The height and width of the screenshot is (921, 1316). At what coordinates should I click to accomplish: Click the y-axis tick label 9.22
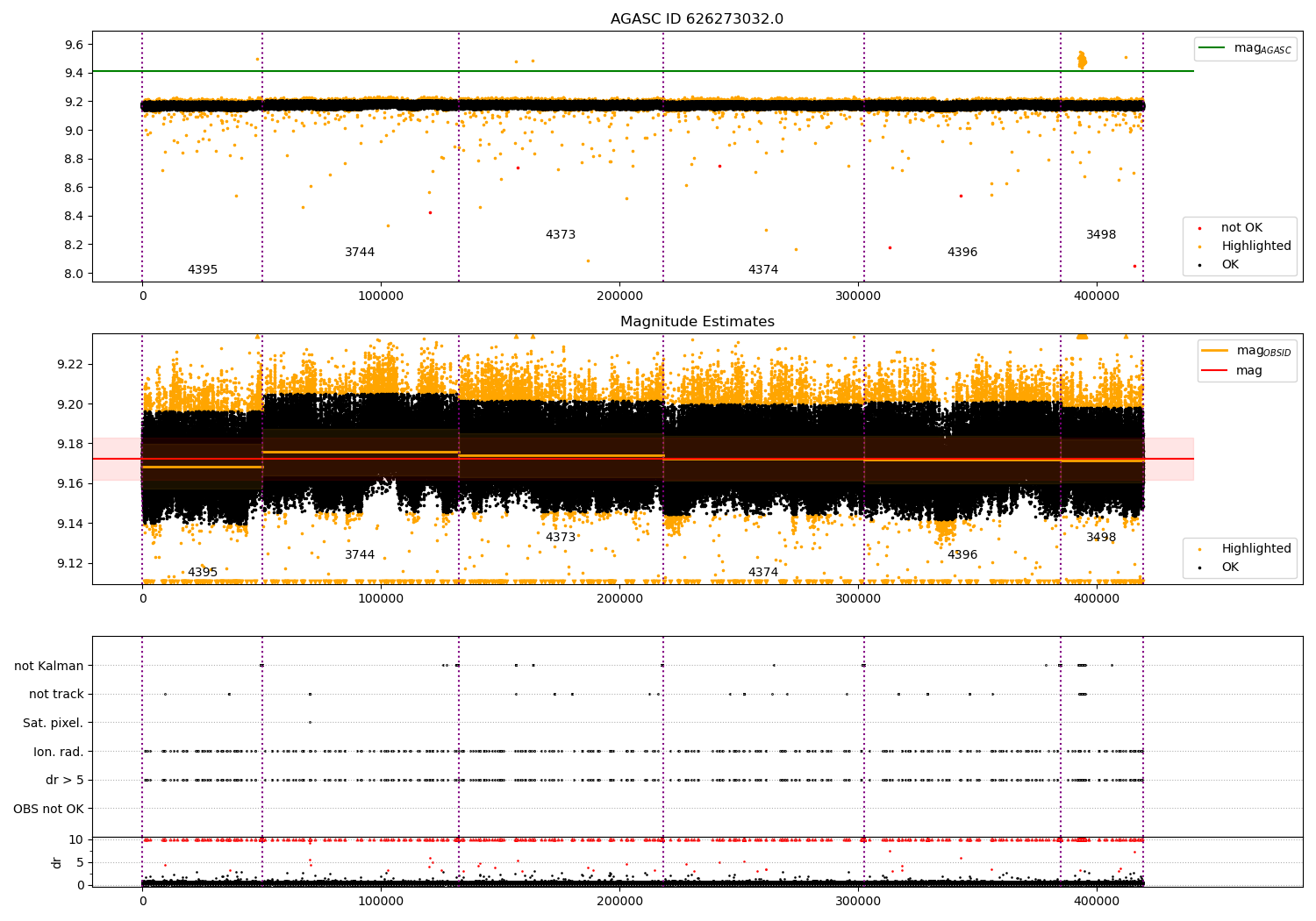71,364
